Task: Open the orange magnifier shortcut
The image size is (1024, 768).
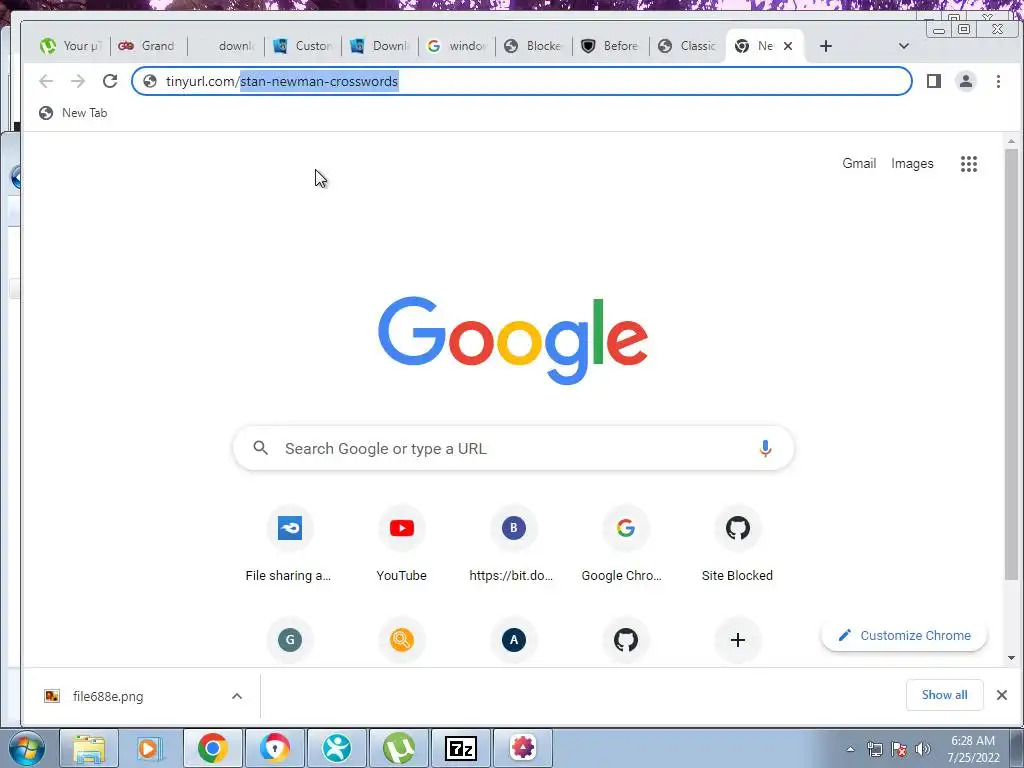Action: [x=402, y=640]
